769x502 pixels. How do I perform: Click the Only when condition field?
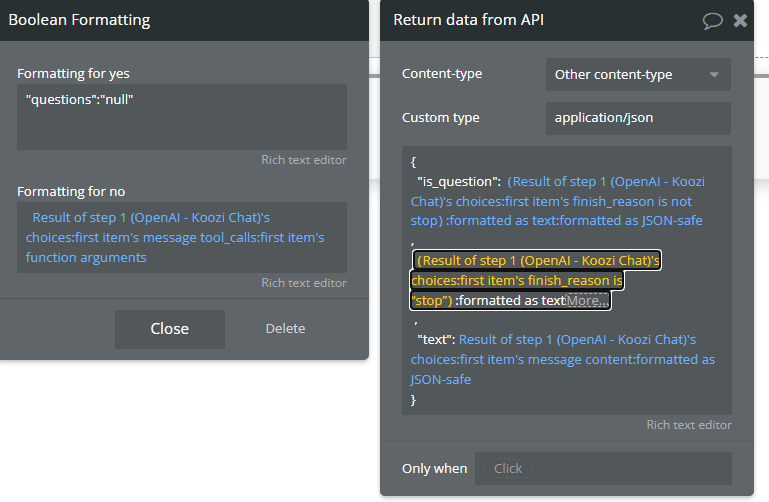tap(602, 468)
